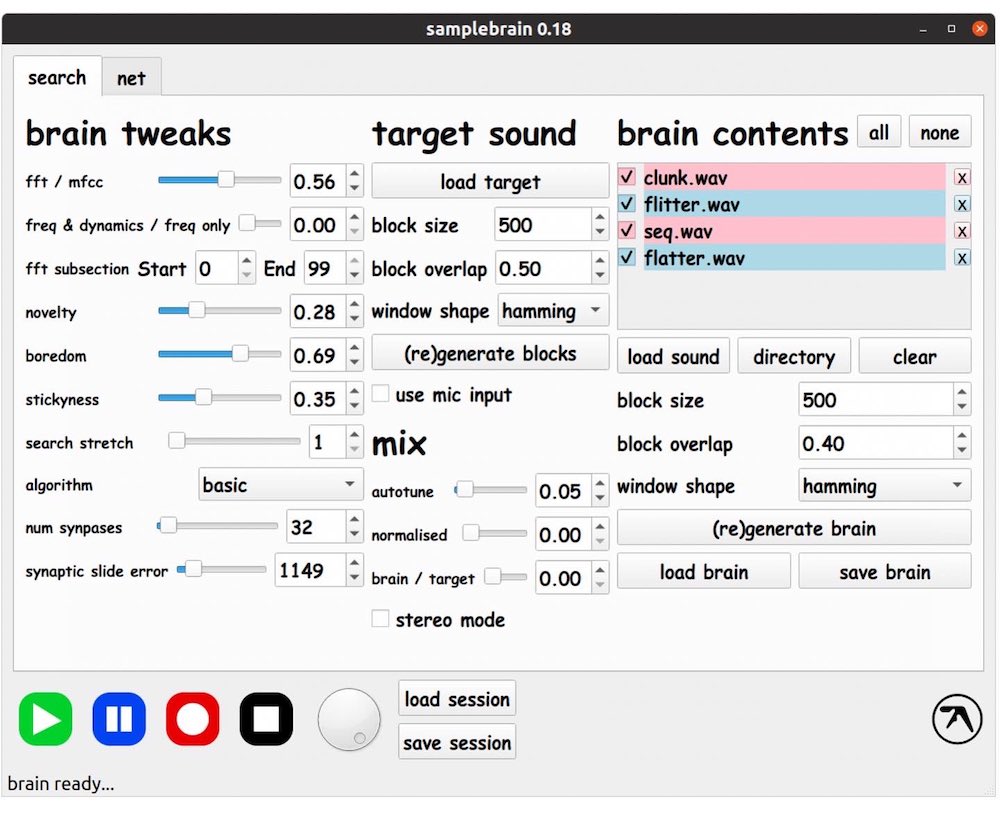Open brain contents window shape dropdown

pos(884,487)
